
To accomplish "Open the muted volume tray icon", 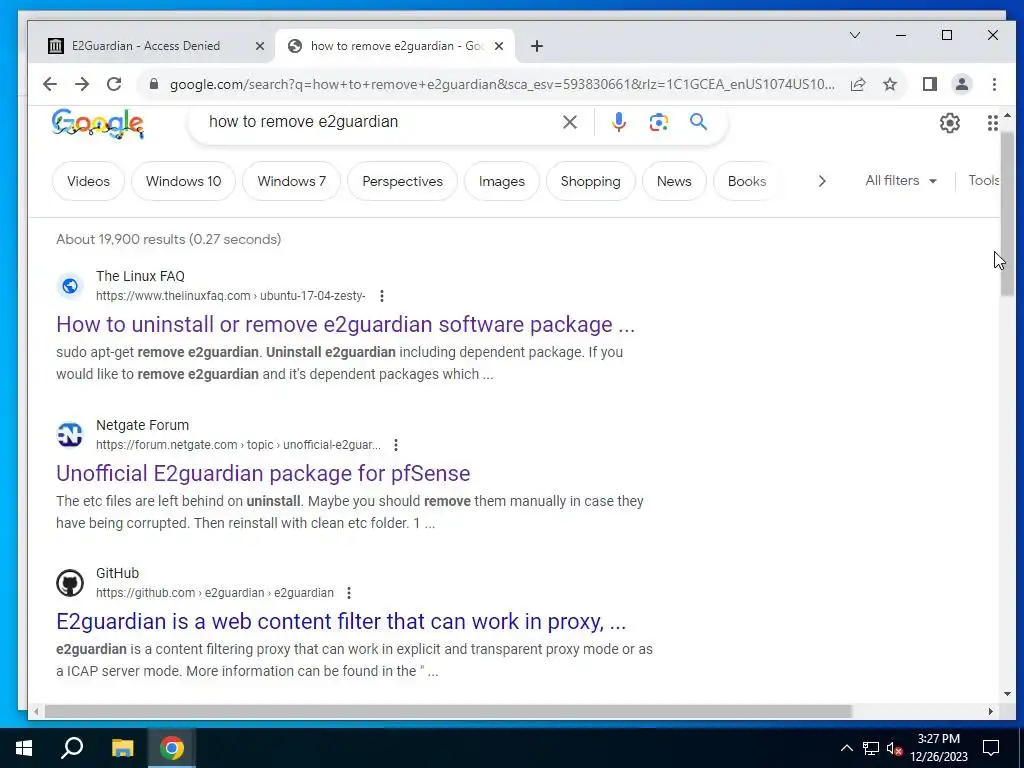I will (895, 748).
